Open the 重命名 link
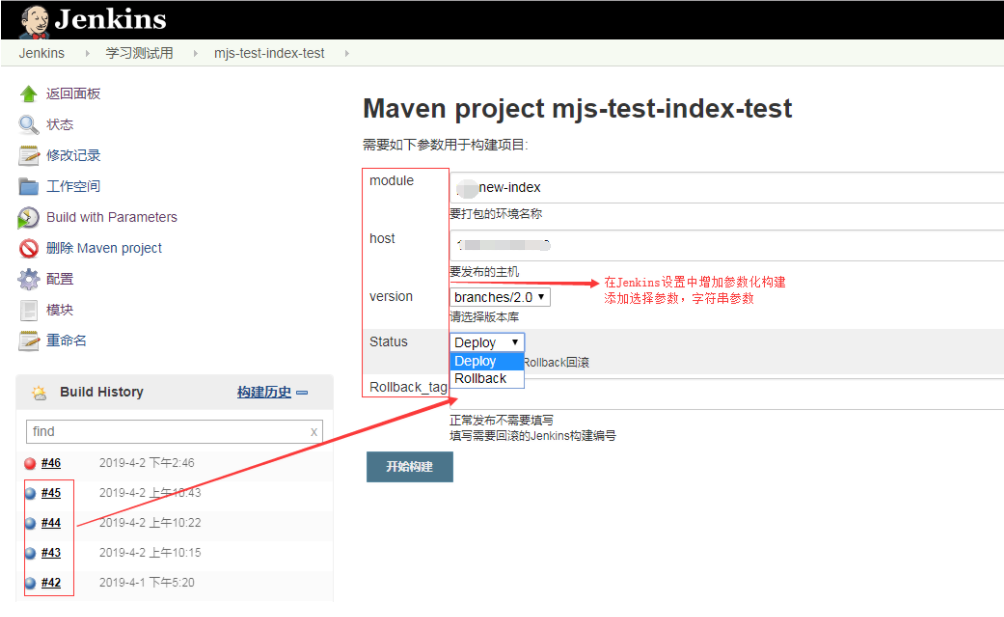 (66, 341)
